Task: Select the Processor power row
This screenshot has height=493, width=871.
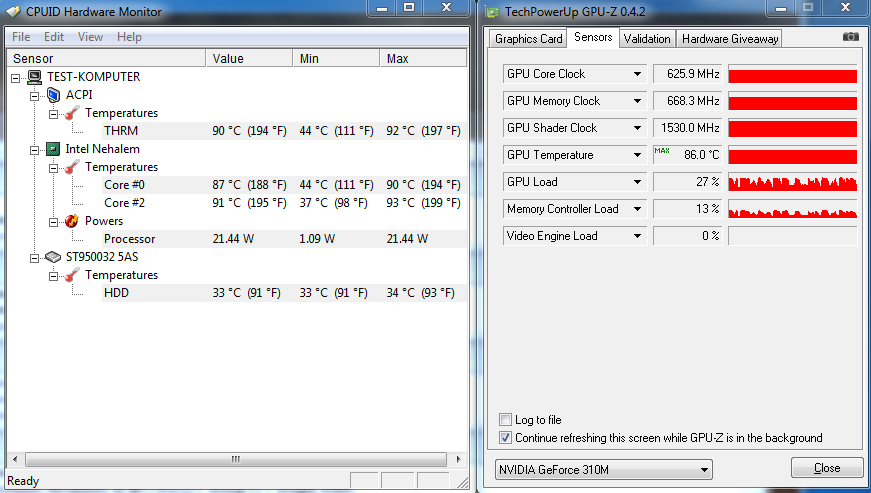Action: click(284, 239)
